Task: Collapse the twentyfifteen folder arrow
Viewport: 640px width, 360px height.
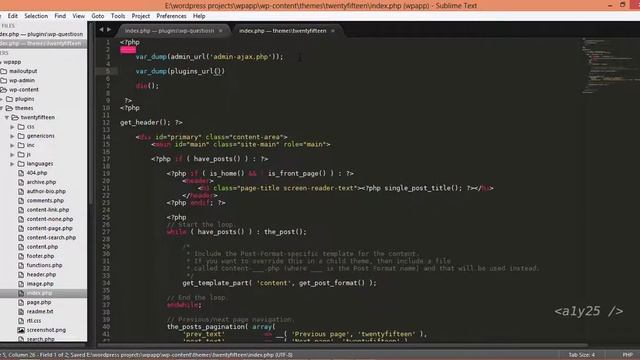Action: tap(7, 118)
